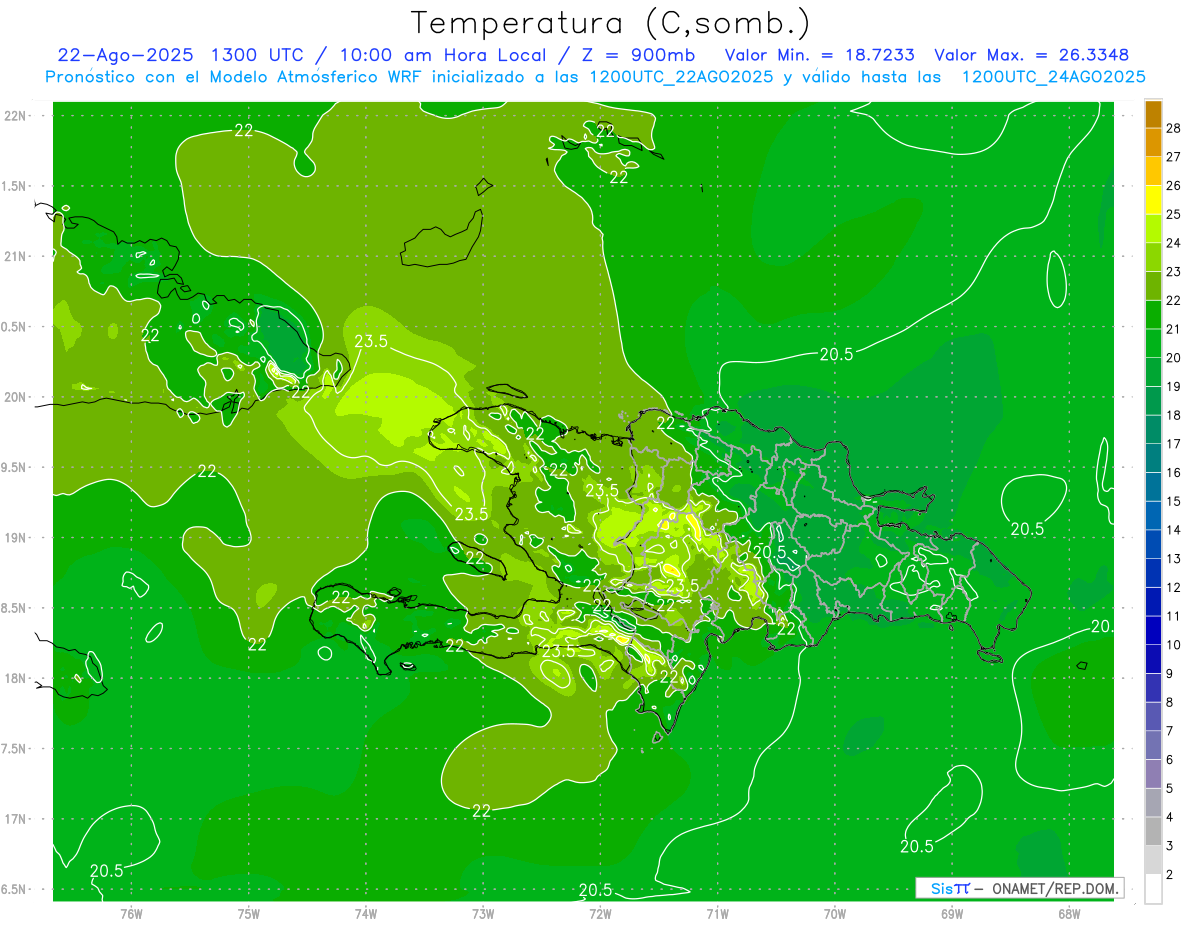Select the number 25 on the color scale
Viewport: 1200px width, 927px height.
(1175, 215)
